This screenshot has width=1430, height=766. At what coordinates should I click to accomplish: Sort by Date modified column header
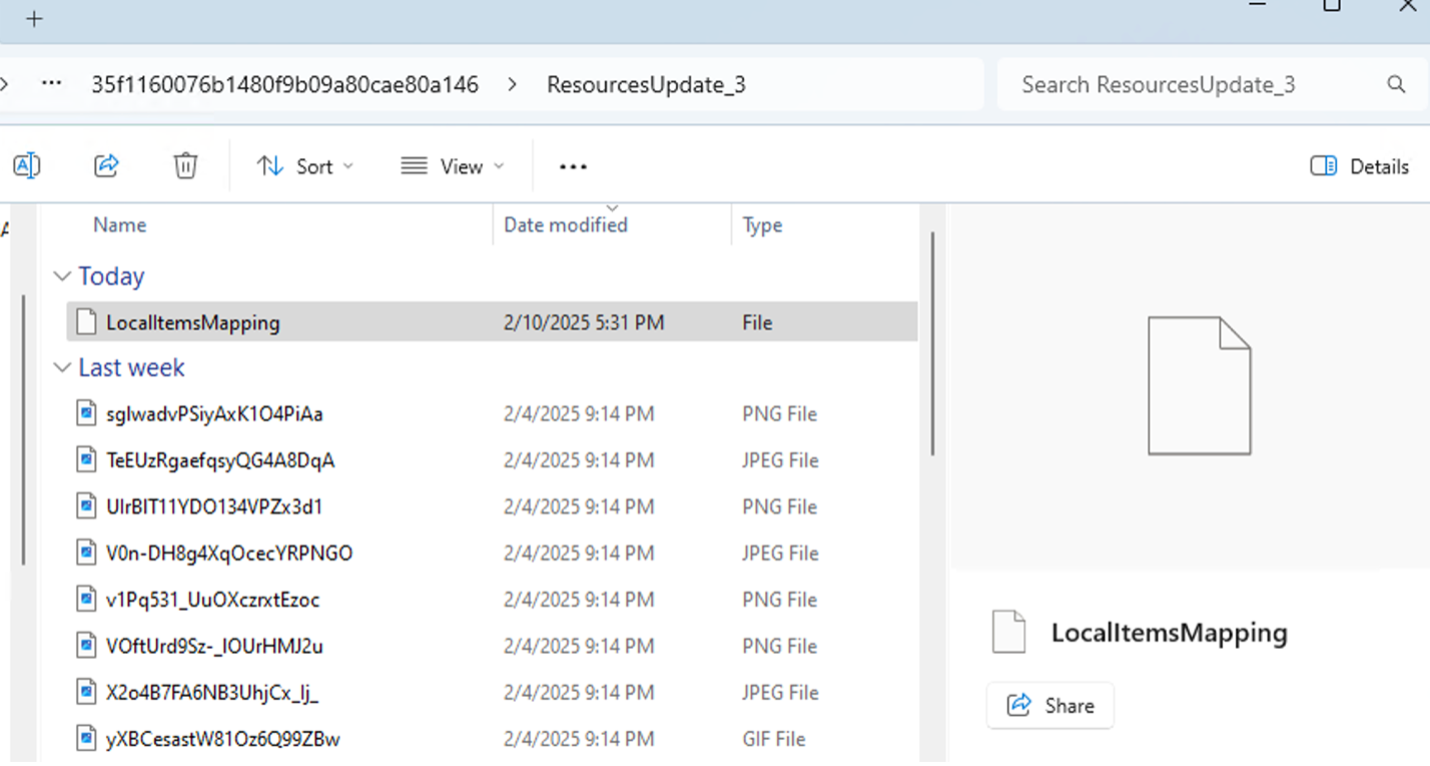565,225
